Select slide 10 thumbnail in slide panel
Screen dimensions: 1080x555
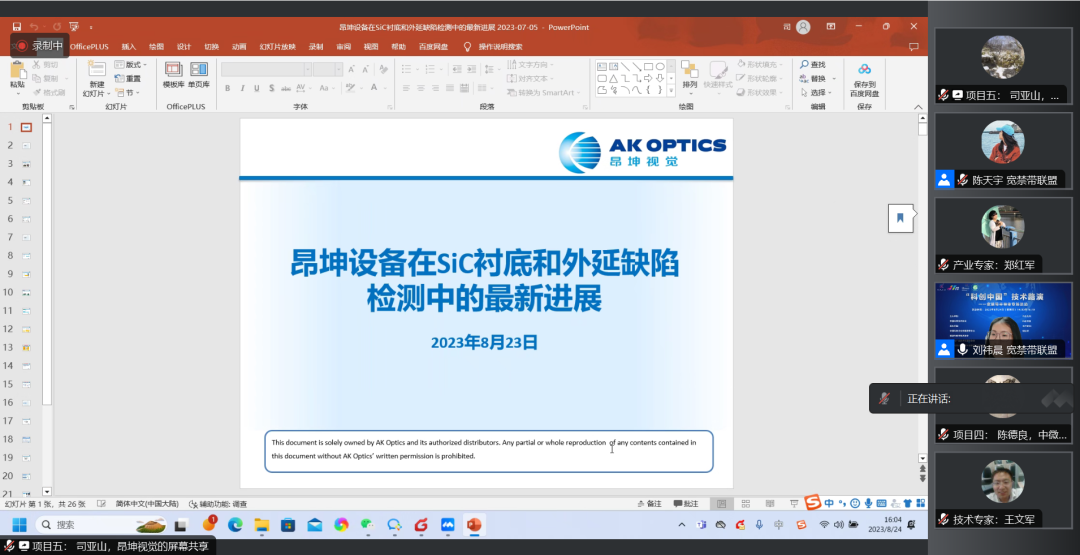pyautogui.click(x=26, y=293)
